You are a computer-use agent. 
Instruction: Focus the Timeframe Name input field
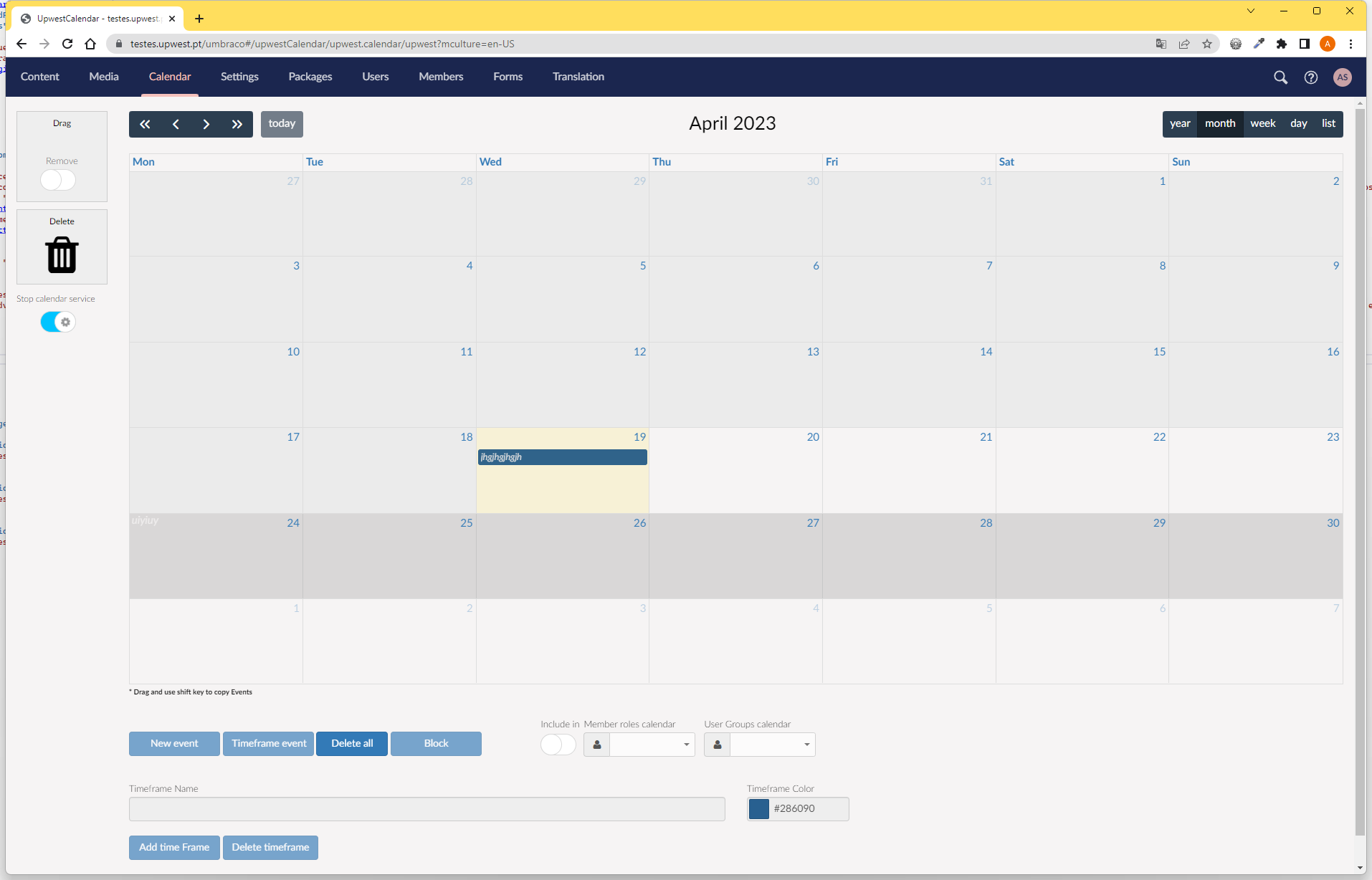pos(427,808)
